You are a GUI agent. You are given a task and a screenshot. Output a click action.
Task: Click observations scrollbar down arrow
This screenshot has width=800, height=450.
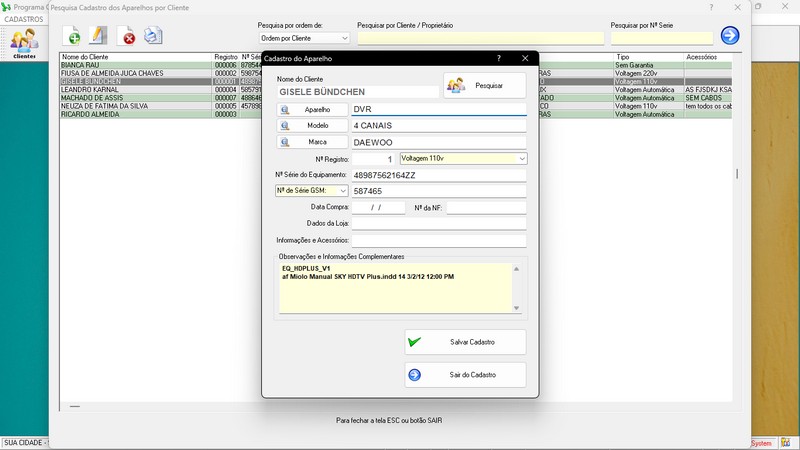[x=516, y=308]
